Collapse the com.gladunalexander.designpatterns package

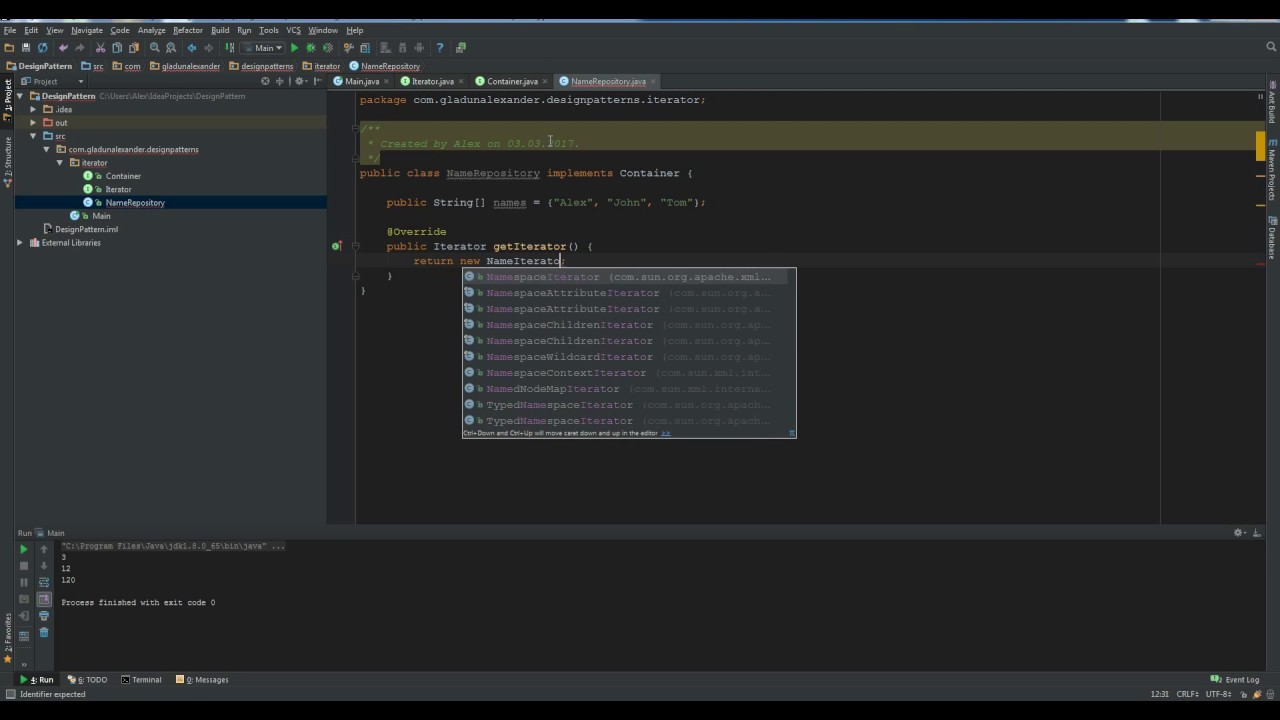pos(46,149)
